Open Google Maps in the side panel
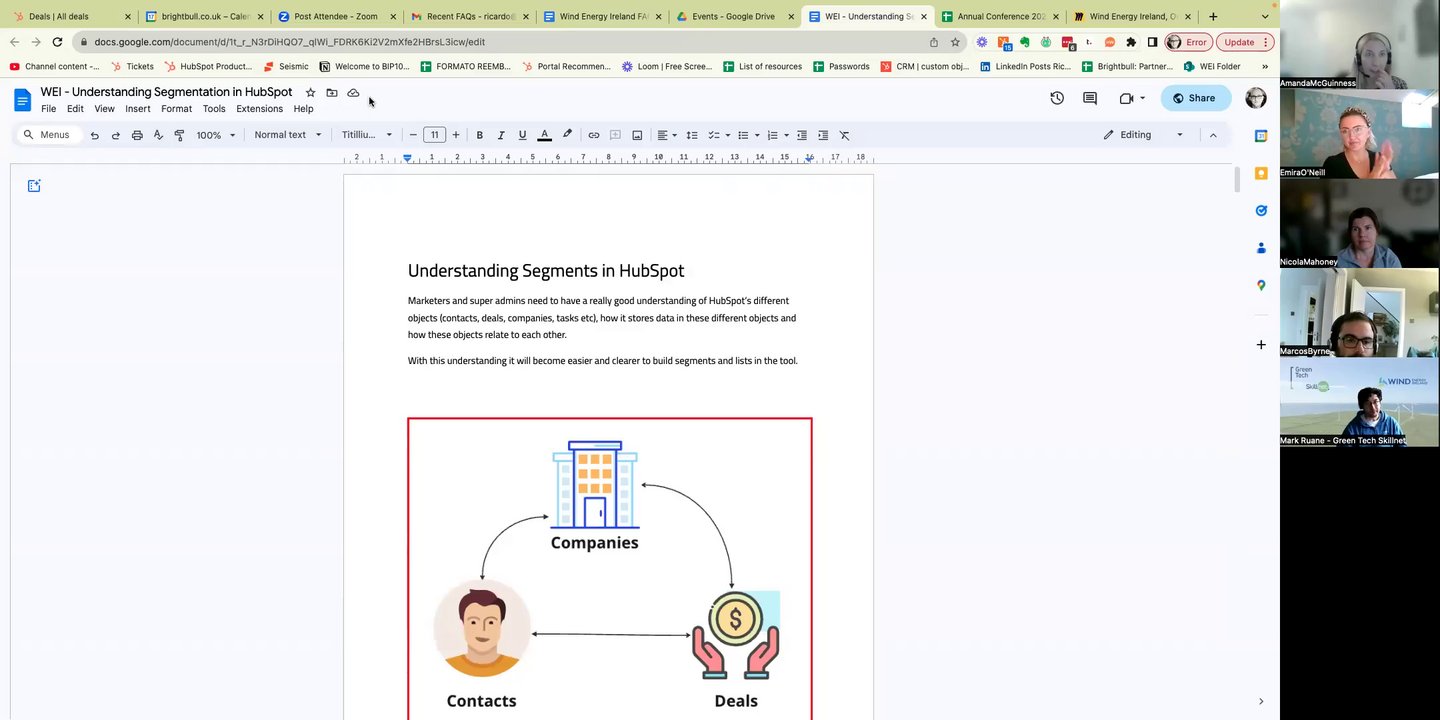Screen dimensions: 1440x720 click(x=1261, y=285)
